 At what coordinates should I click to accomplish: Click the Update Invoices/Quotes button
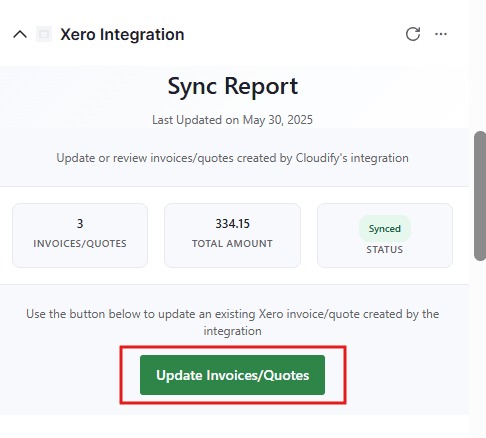pyautogui.click(x=232, y=375)
